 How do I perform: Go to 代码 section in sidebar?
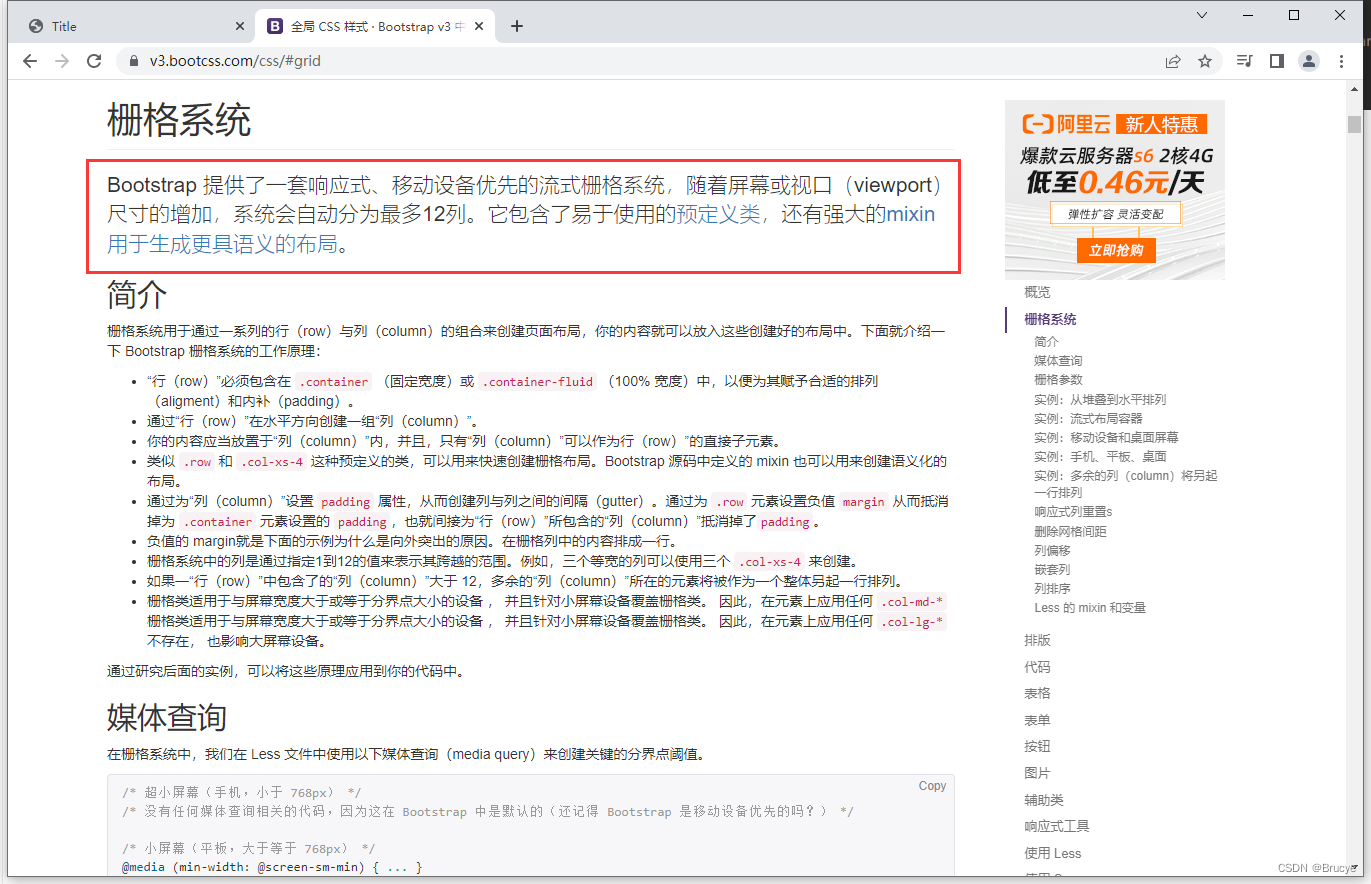[1037, 667]
